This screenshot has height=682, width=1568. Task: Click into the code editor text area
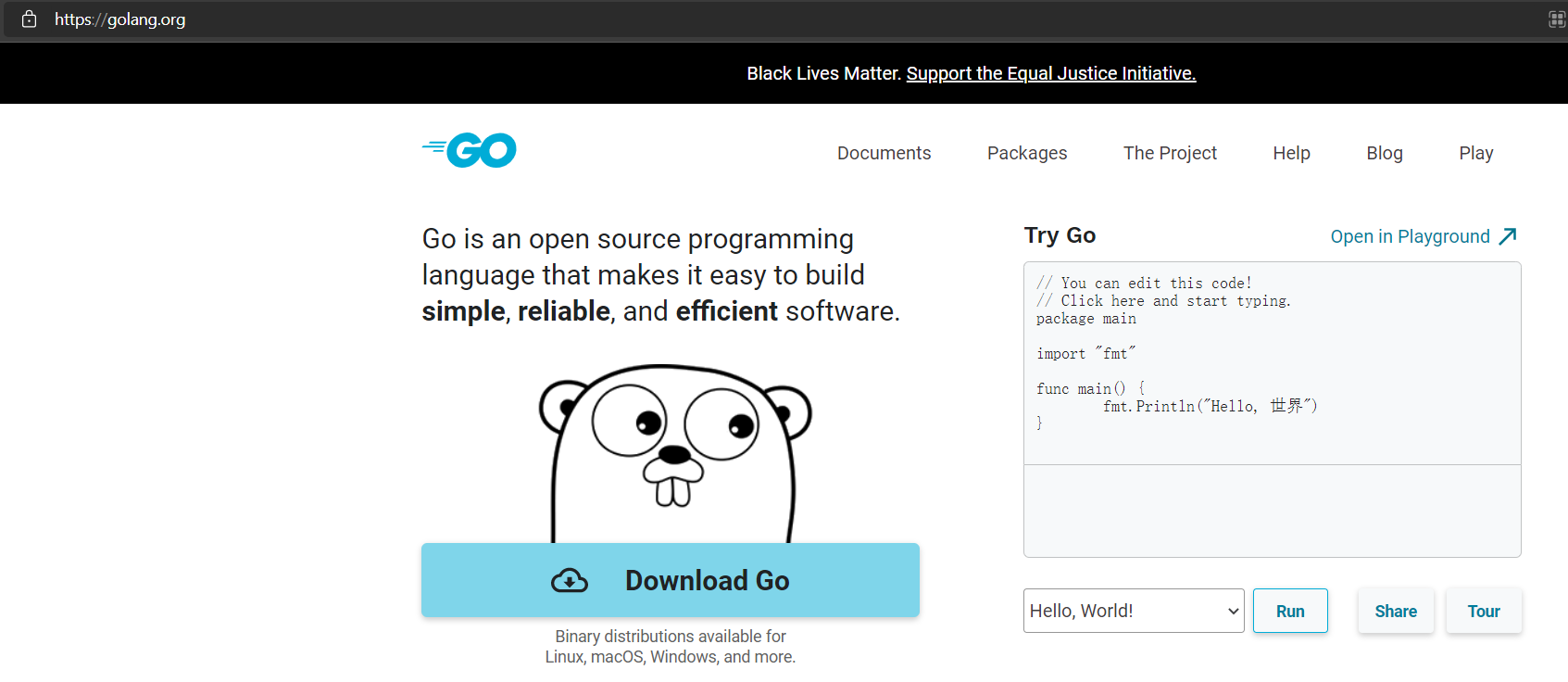(1273, 363)
